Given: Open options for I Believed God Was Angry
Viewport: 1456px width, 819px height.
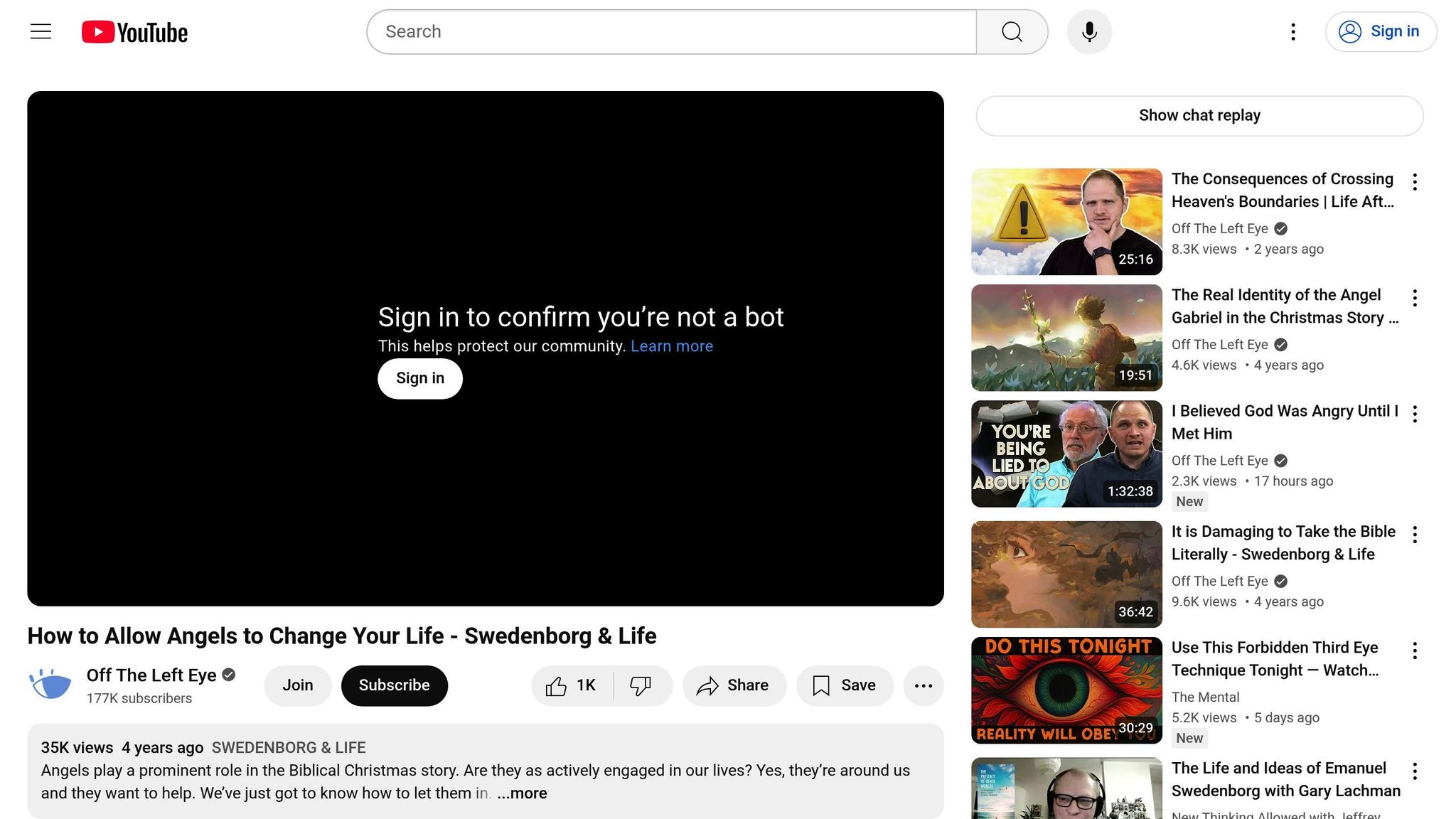Looking at the screenshot, I should [1415, 414].
